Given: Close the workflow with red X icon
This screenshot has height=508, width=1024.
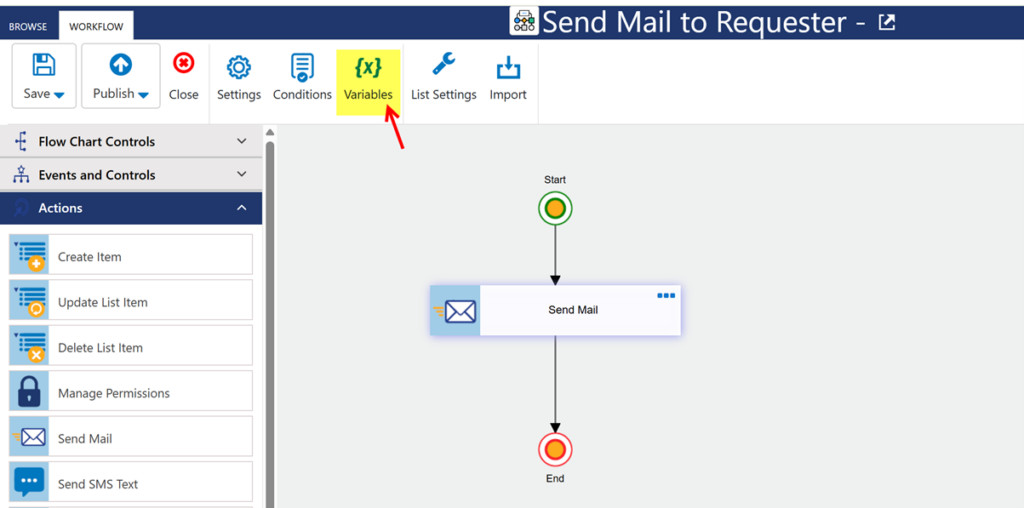Looking at the screenshot, I should pyautogui.click(x=183, y=65).
